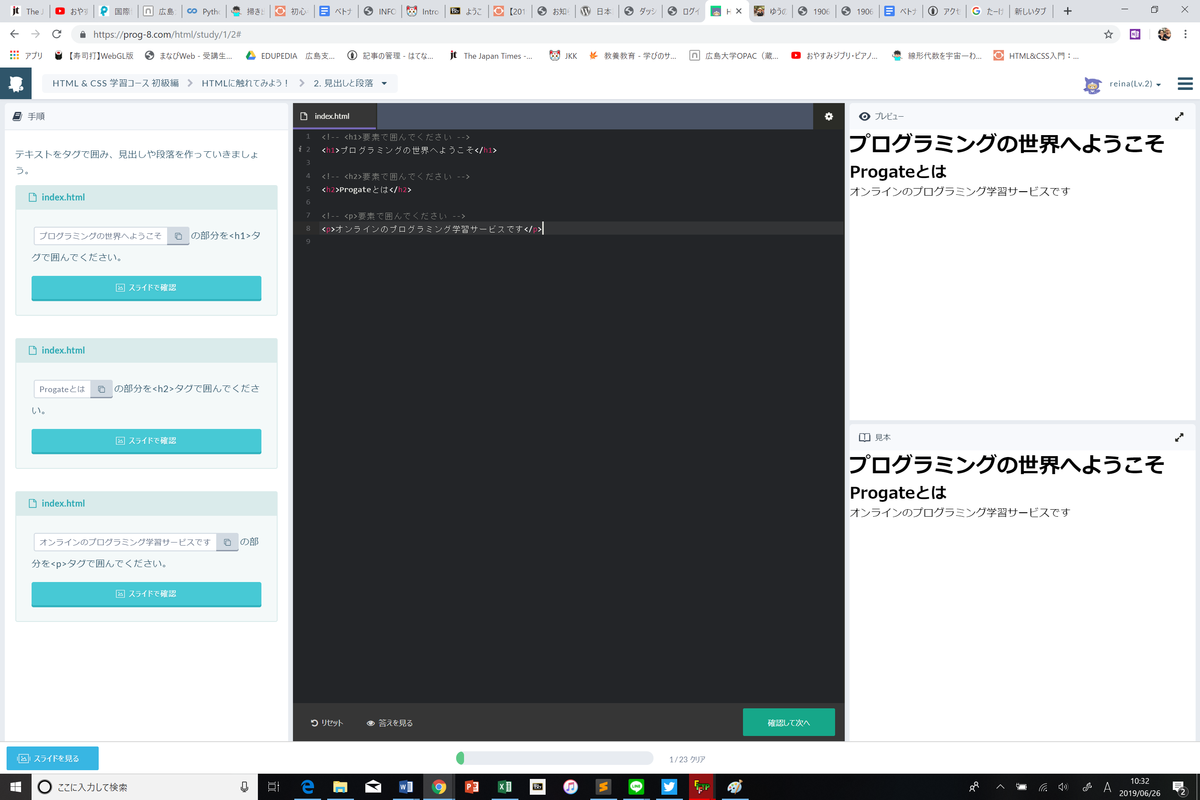Open Windows Start menu
This screenshot has height=800, width=1200.
click(x=15, y=787)
